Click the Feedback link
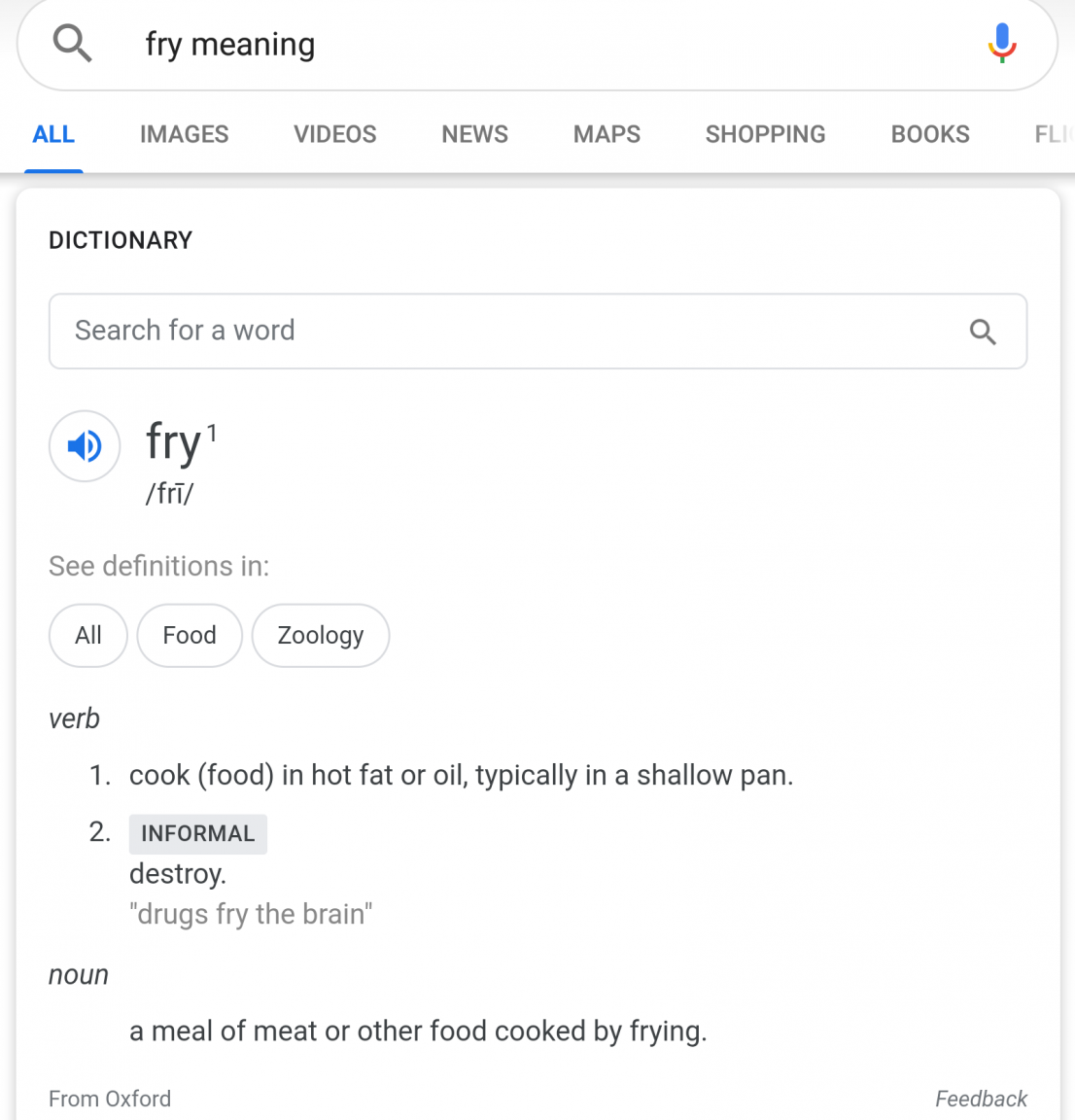The height and width of the screenshot is (1120, 1075). [981, 1099]
